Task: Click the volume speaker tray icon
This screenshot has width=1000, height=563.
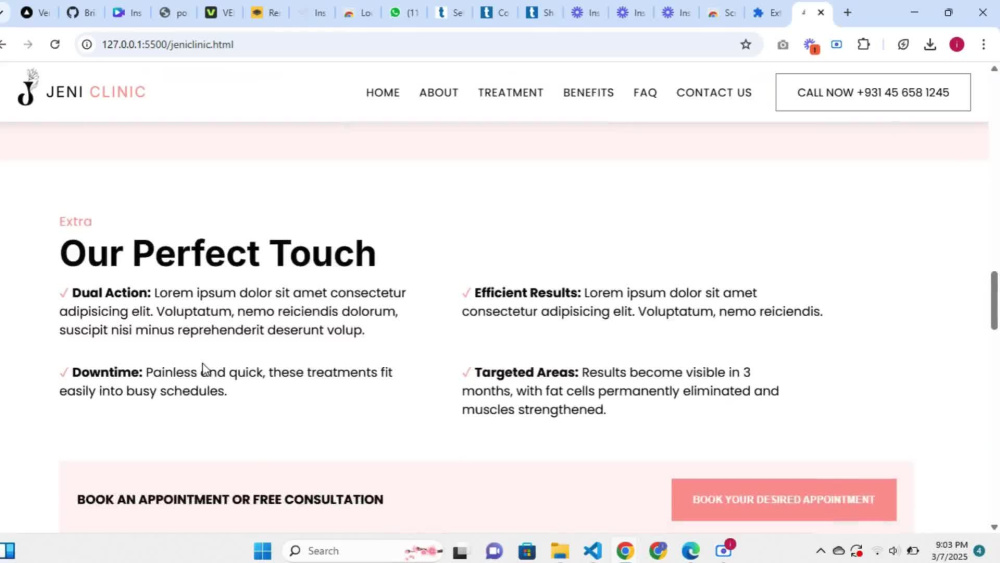Action: click(893, 551)
